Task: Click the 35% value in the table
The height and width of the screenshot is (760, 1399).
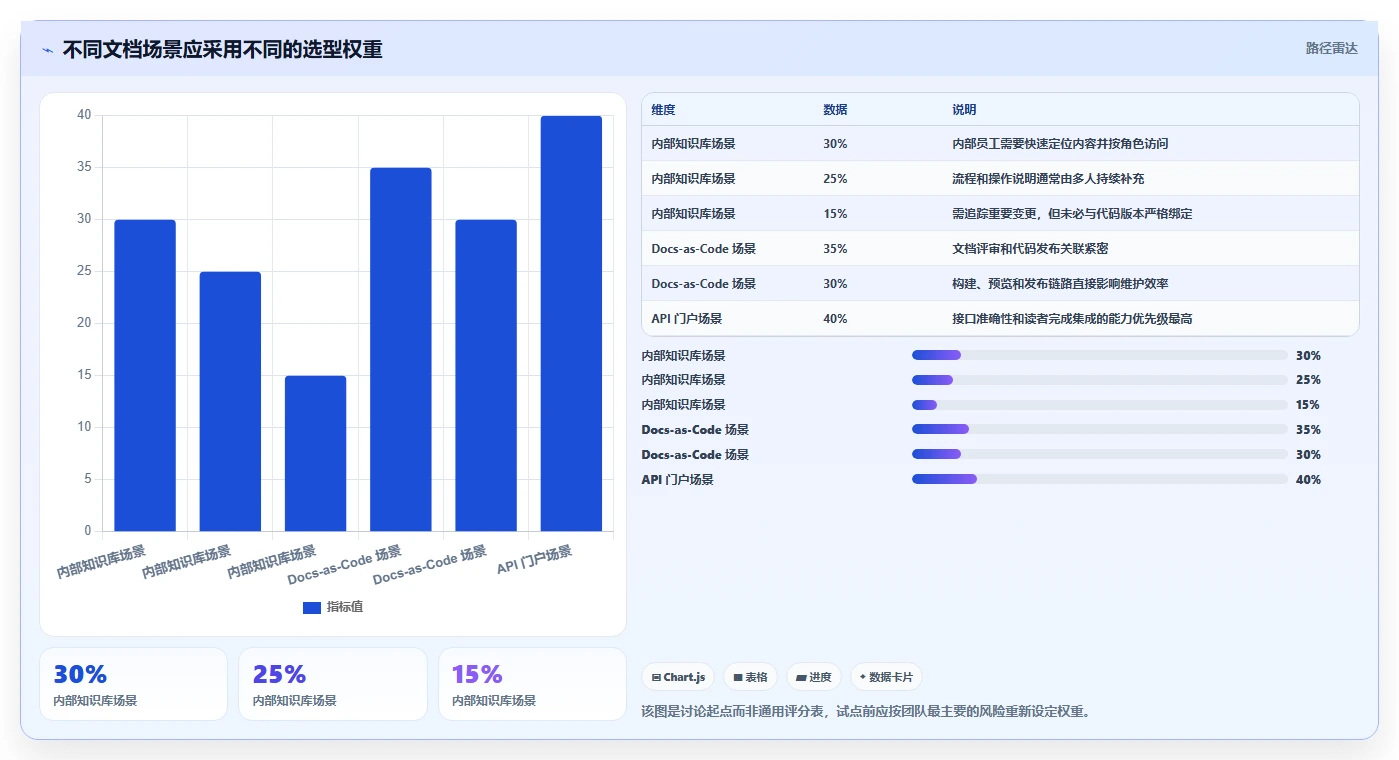Action: (835, 249)
